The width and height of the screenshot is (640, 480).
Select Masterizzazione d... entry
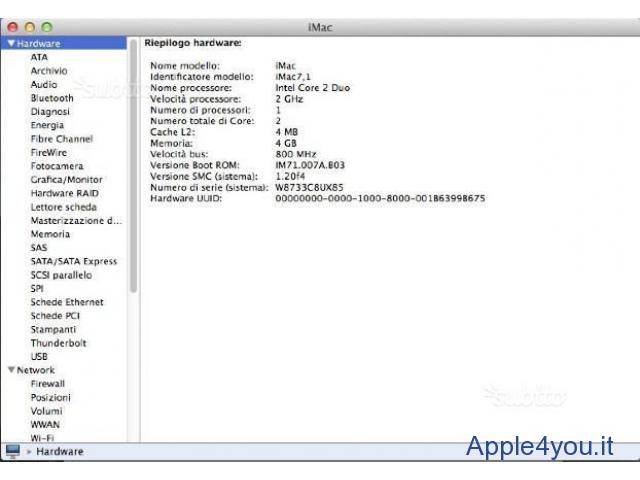click(x=76, y=220)
